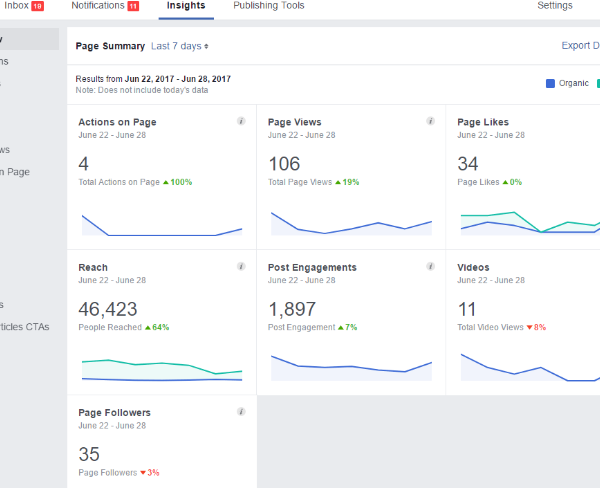Click the 11 Total Video Views value
This screenshot has height=488, width=600.
(x=467, y=309)
